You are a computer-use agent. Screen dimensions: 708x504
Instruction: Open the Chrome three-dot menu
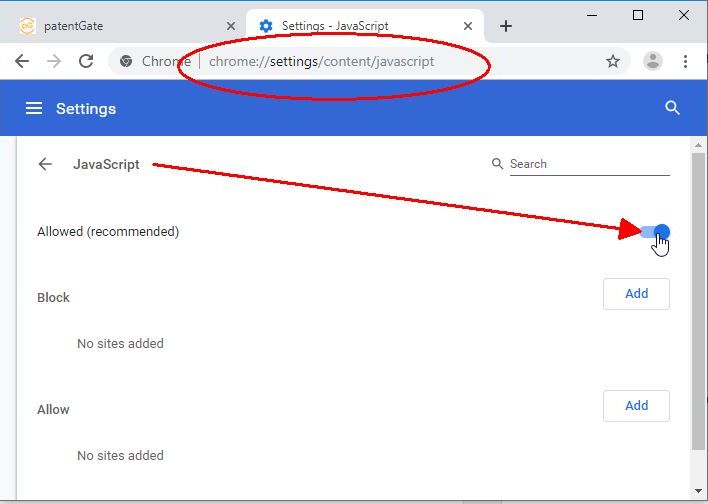(x=685, y=61)
